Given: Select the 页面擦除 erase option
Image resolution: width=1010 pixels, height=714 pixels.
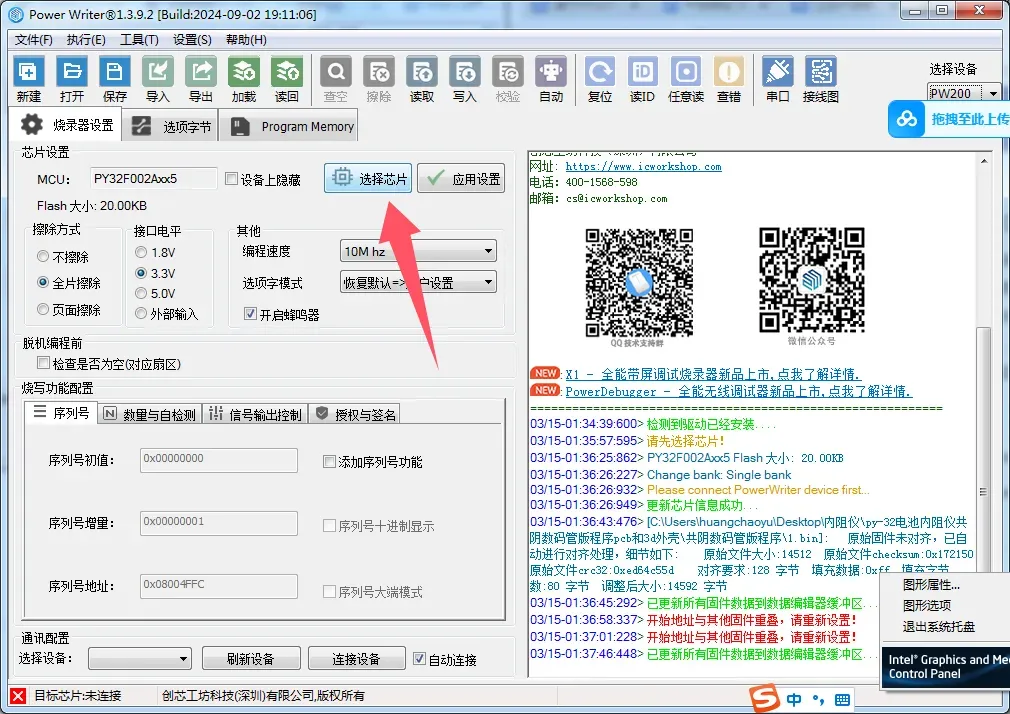Looking at the screenshot, I should [x=43, y=309].
